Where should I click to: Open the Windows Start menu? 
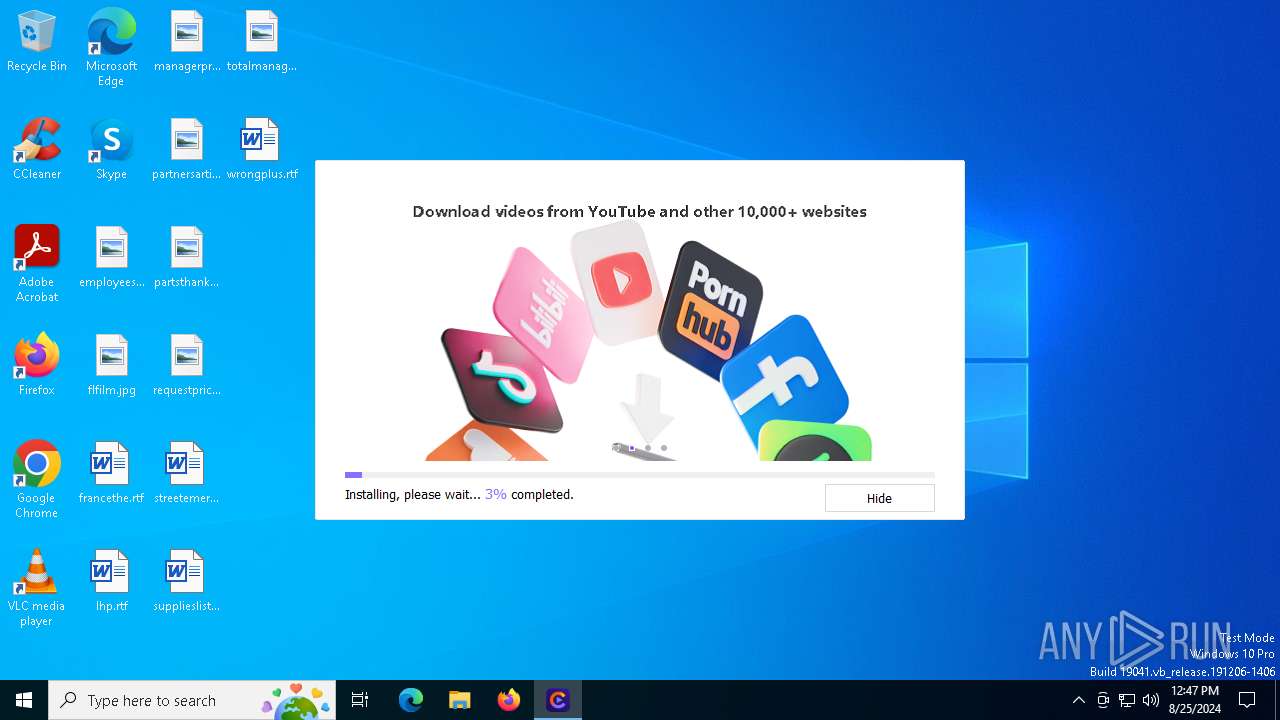[x=24, y=700]
